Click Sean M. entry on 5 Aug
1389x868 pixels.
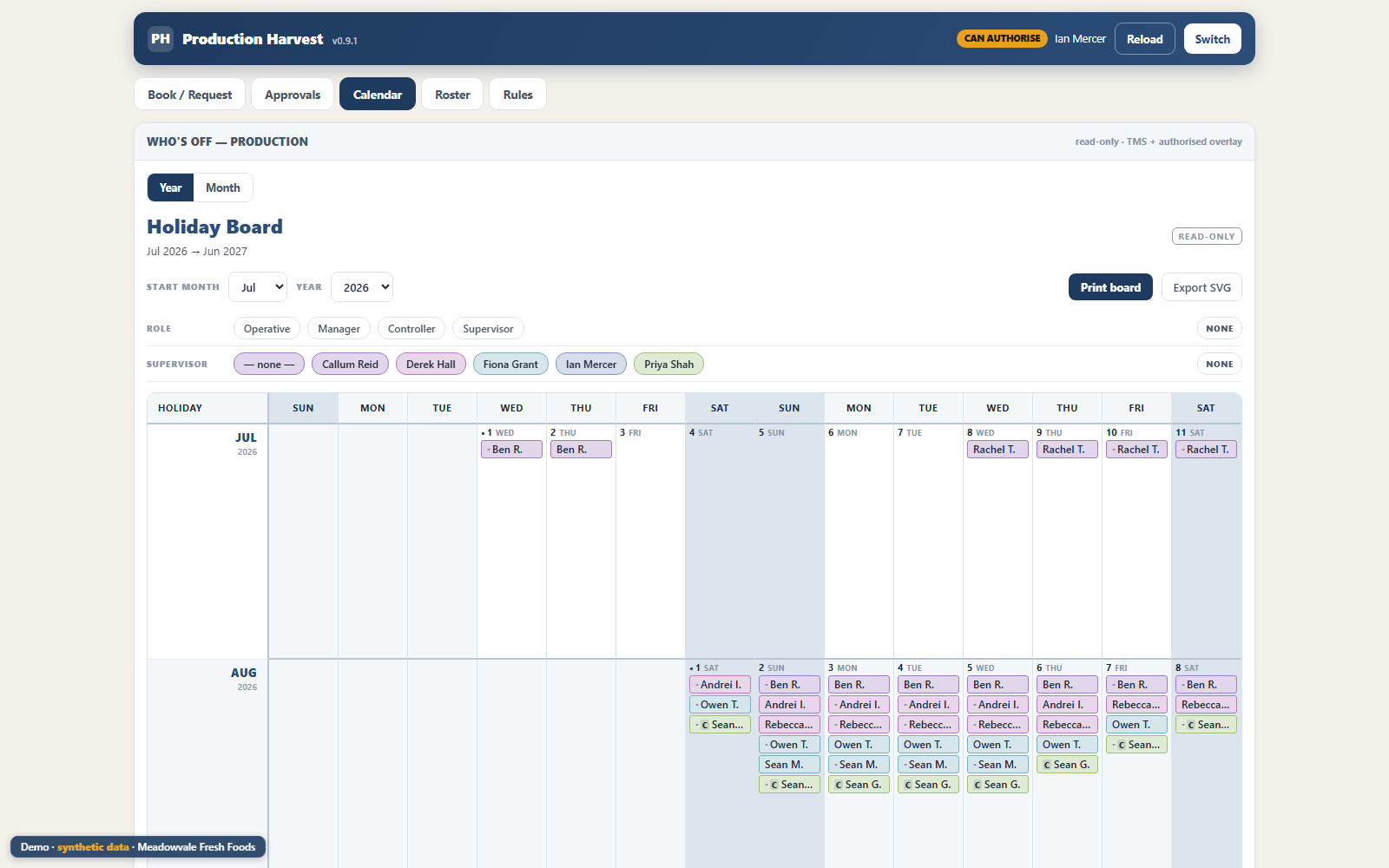pos(997,765)
